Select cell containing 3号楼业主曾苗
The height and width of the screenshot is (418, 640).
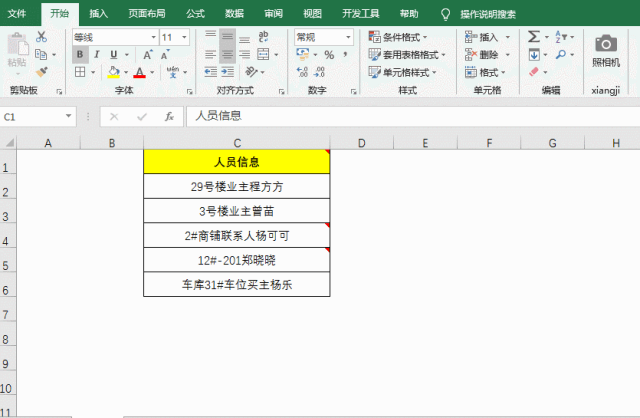[x=236, y=211]
